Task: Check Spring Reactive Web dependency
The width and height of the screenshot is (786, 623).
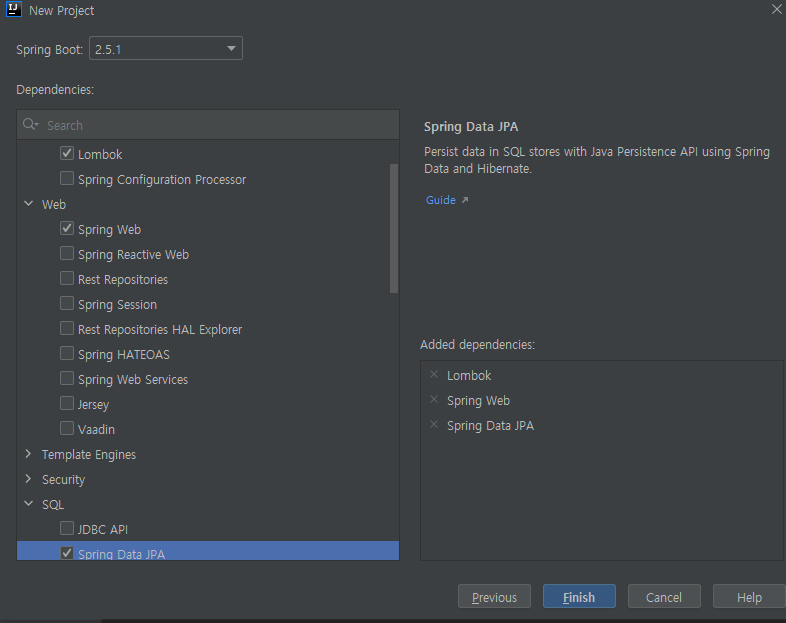Action: pos(67,254)
